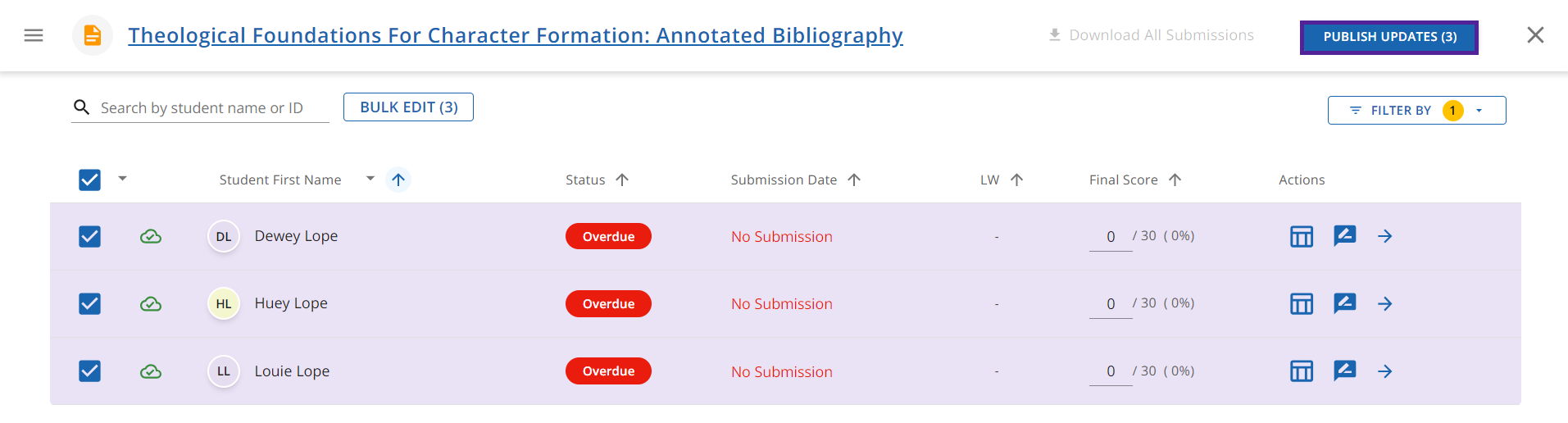
Task: Click Publish Updates (3) button
Action: tap(1389, 37)
